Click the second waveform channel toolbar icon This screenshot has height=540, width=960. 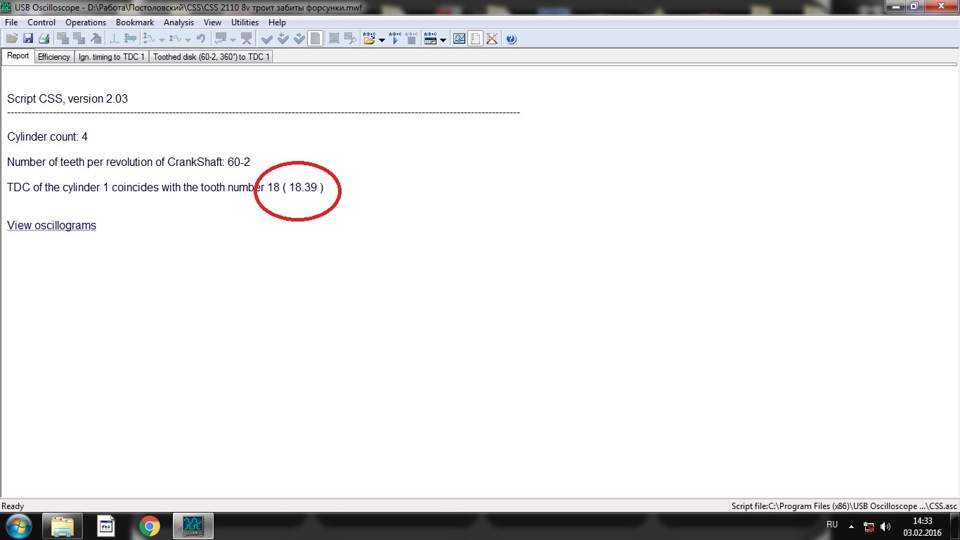(x=175, y=39)
